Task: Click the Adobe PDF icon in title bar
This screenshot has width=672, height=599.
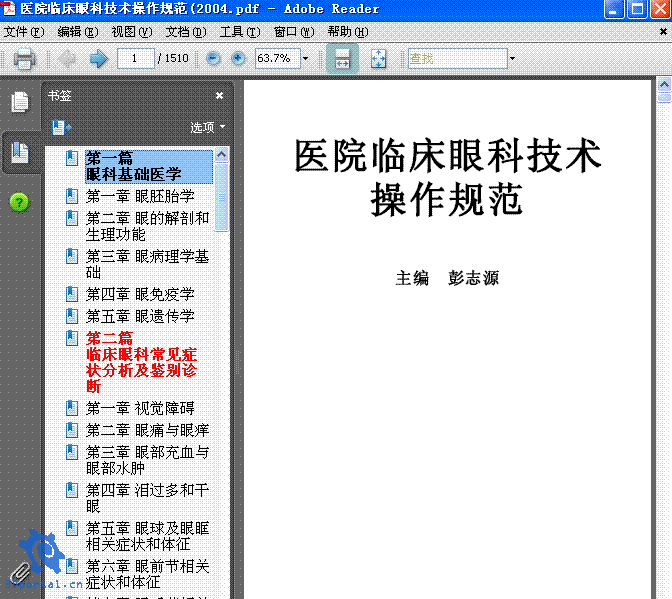Action: pyautogui.click(x=9, y=9)
